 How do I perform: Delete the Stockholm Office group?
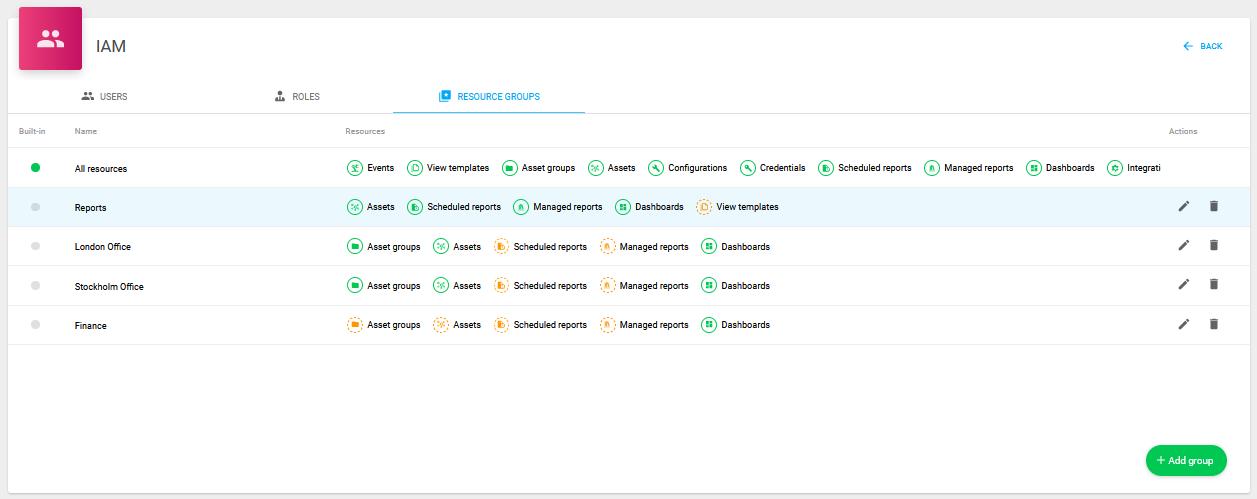coord(1214,284)
